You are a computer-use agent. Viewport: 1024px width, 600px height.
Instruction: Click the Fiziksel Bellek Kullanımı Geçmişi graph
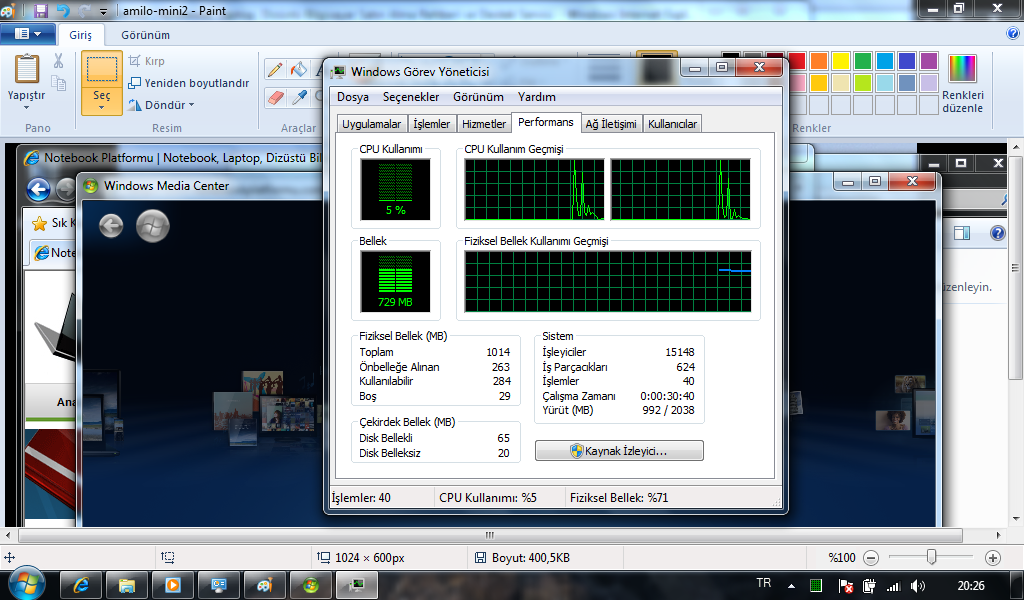click(608, 282)
